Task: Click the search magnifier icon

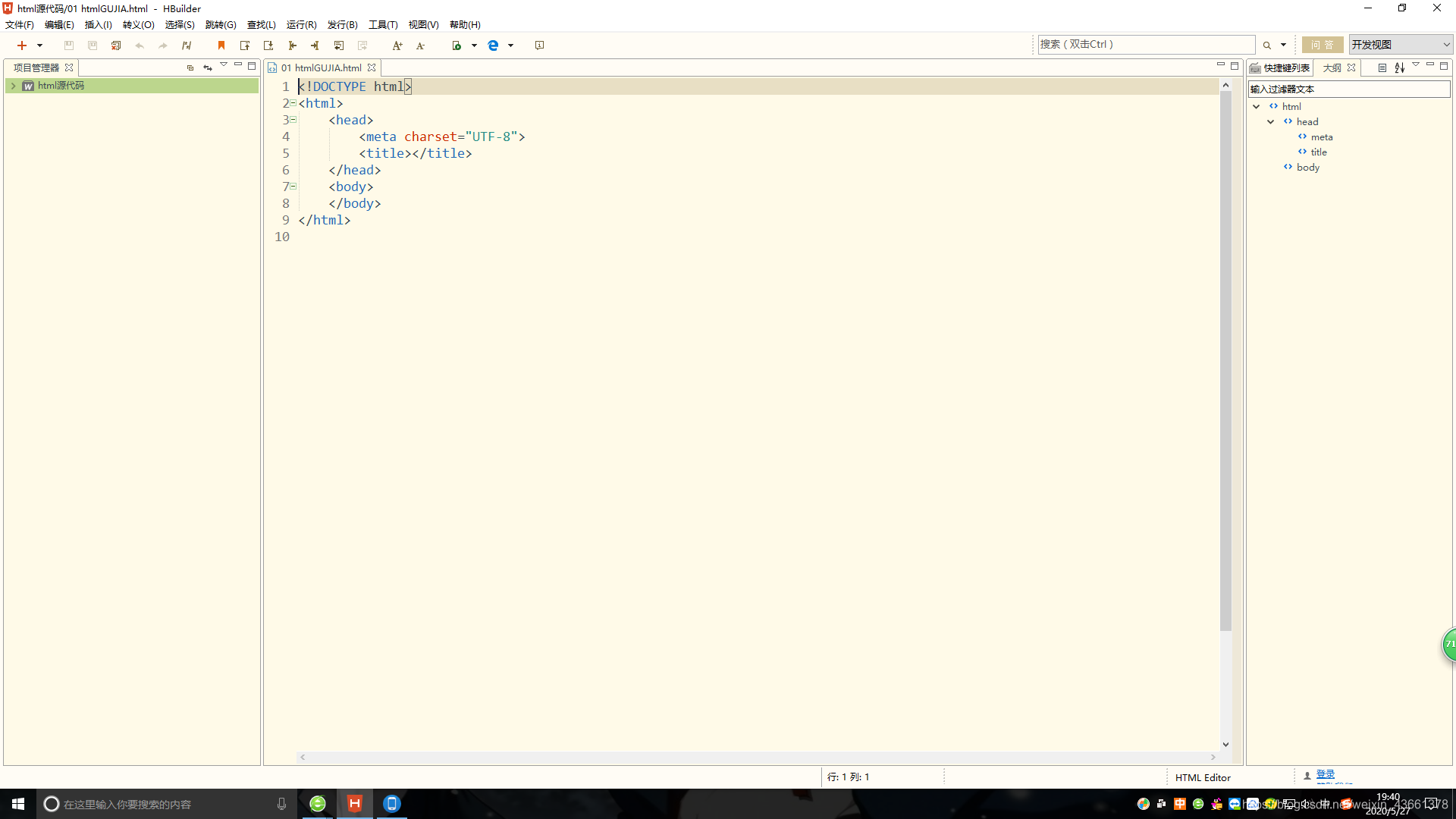Action: [x=1266, y=45]
